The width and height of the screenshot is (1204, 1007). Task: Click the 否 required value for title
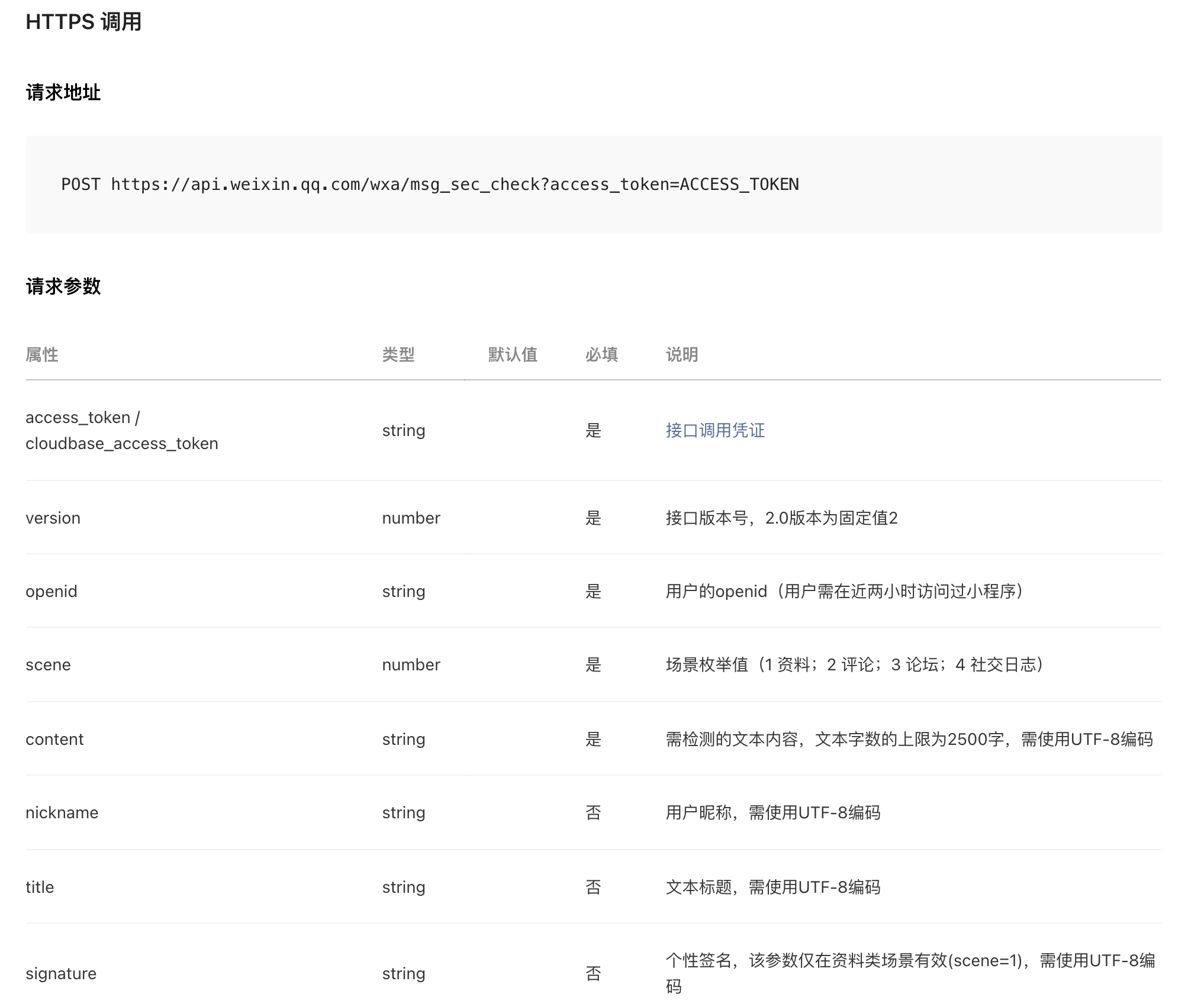[593, 887]
